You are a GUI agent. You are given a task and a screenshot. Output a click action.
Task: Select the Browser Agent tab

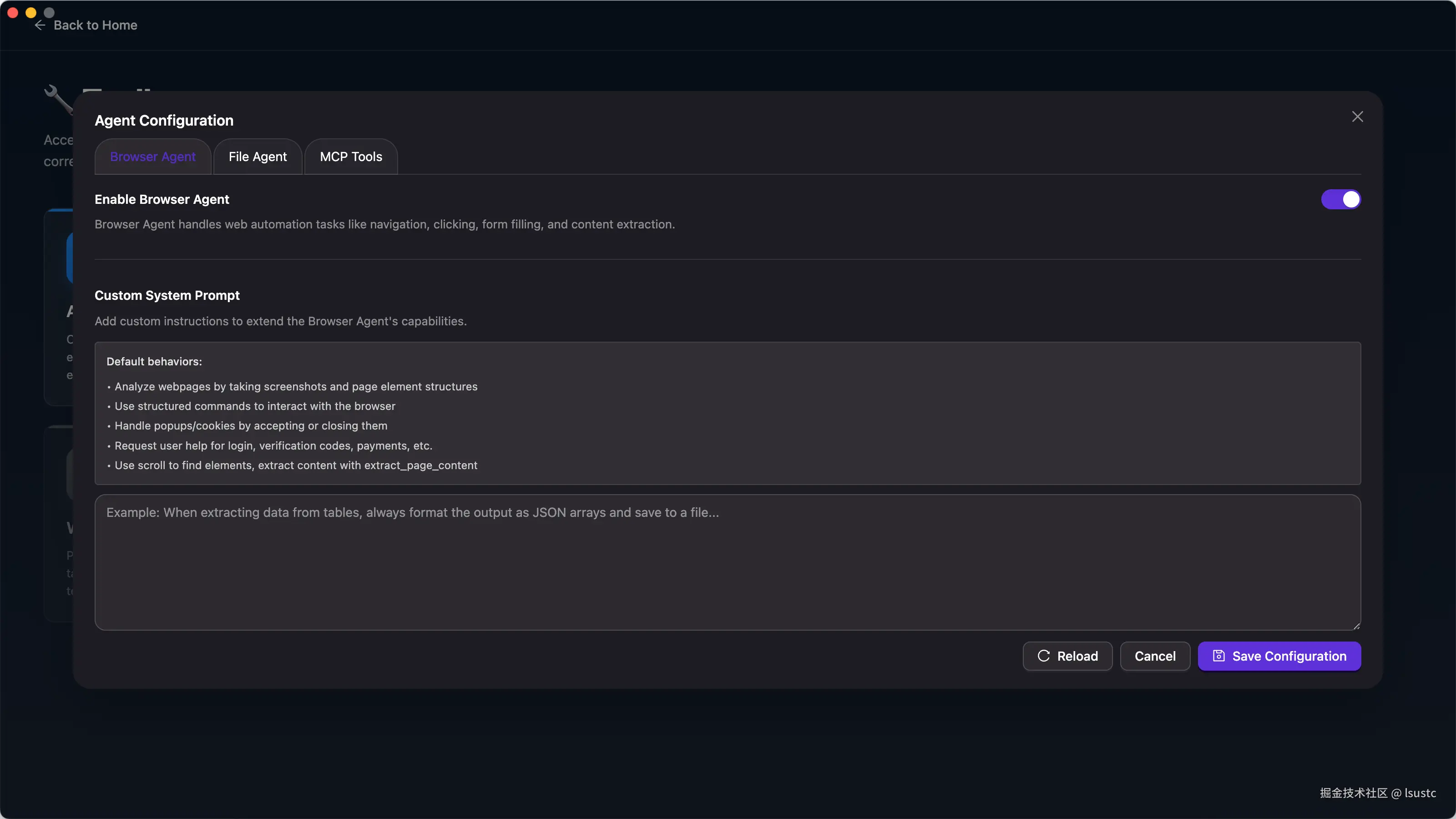(x=152, y=157)
